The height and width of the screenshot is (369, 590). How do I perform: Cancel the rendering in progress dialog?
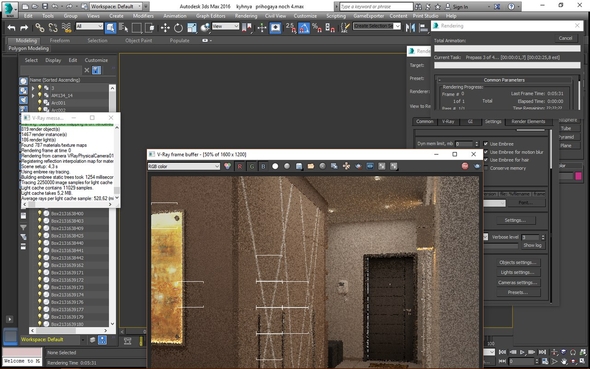tap(565, 38)
